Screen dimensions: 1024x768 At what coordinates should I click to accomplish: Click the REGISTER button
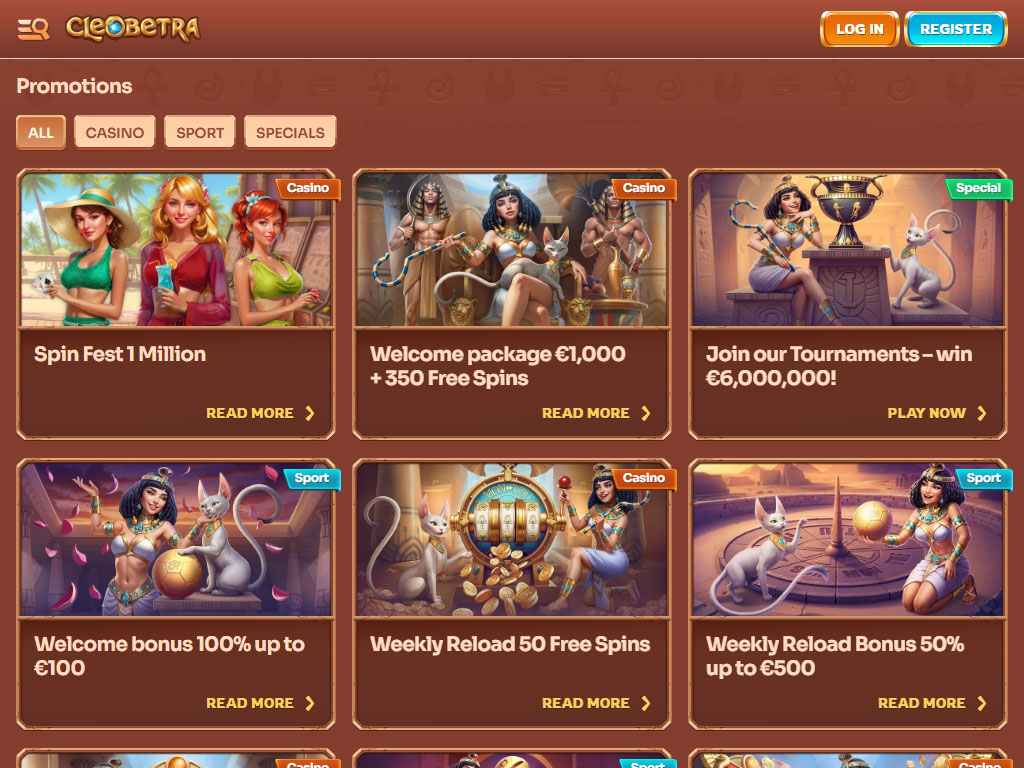[x=956, y=29]
